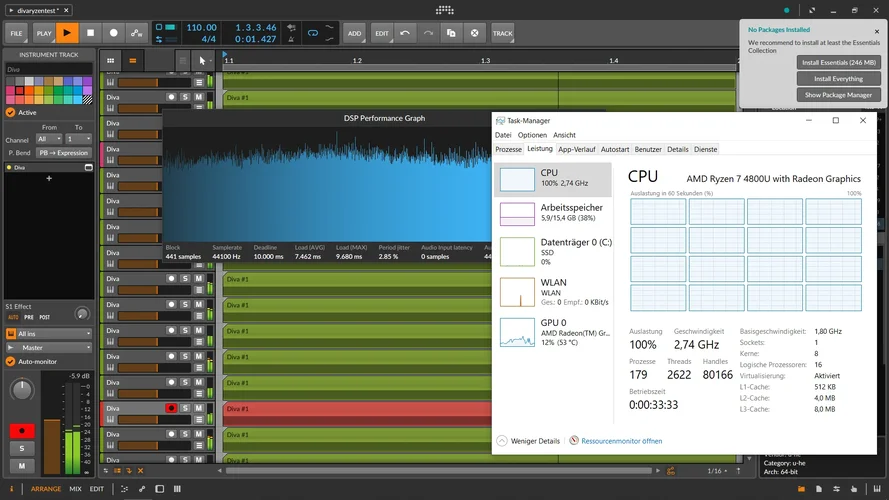Click the track name field showing Diva
The width and height of the screenshot is (889, 500).
(48, 69)
